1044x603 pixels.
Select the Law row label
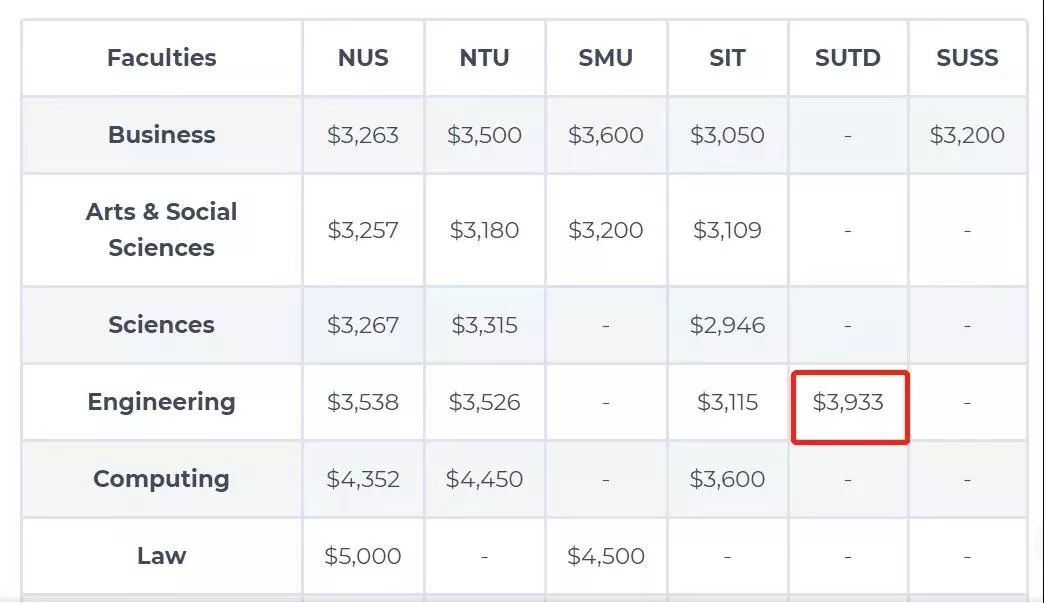[162, 556]
